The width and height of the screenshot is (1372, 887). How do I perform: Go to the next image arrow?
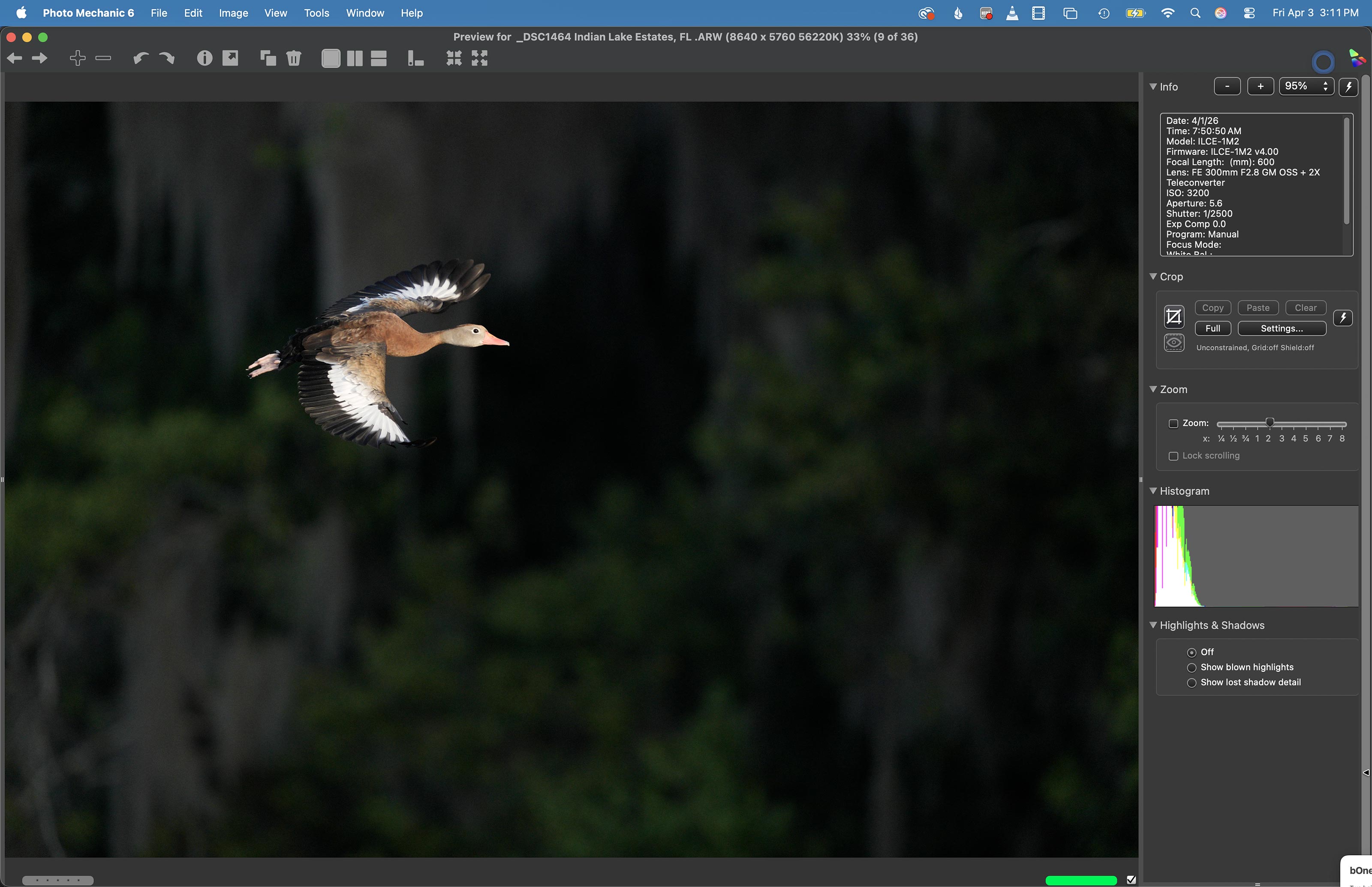(39, 58)
